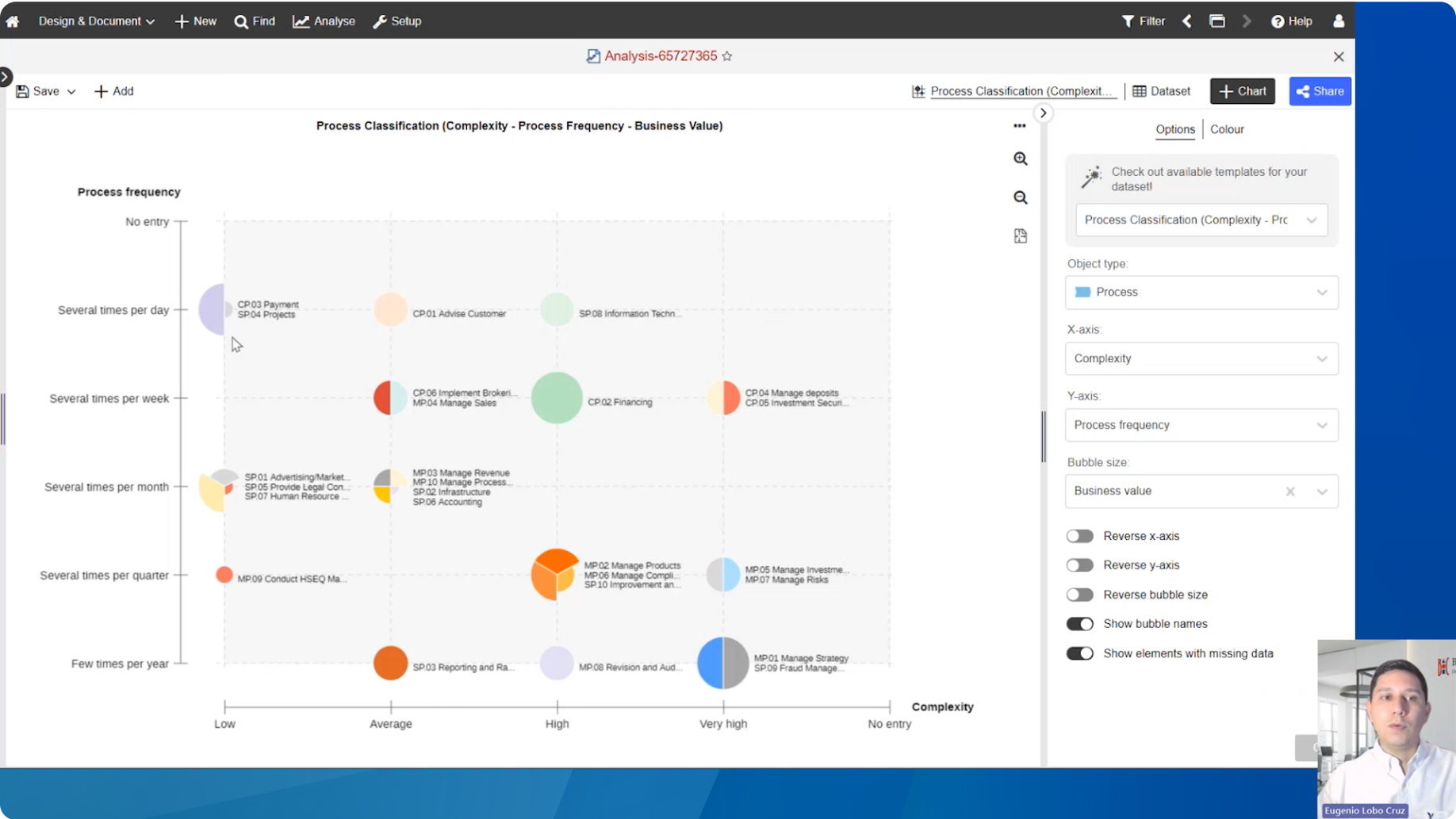The image size is (1456, 819).
Task: Switch to the Colour tab
Action: pyautogui.click(x=1226, y=129)
